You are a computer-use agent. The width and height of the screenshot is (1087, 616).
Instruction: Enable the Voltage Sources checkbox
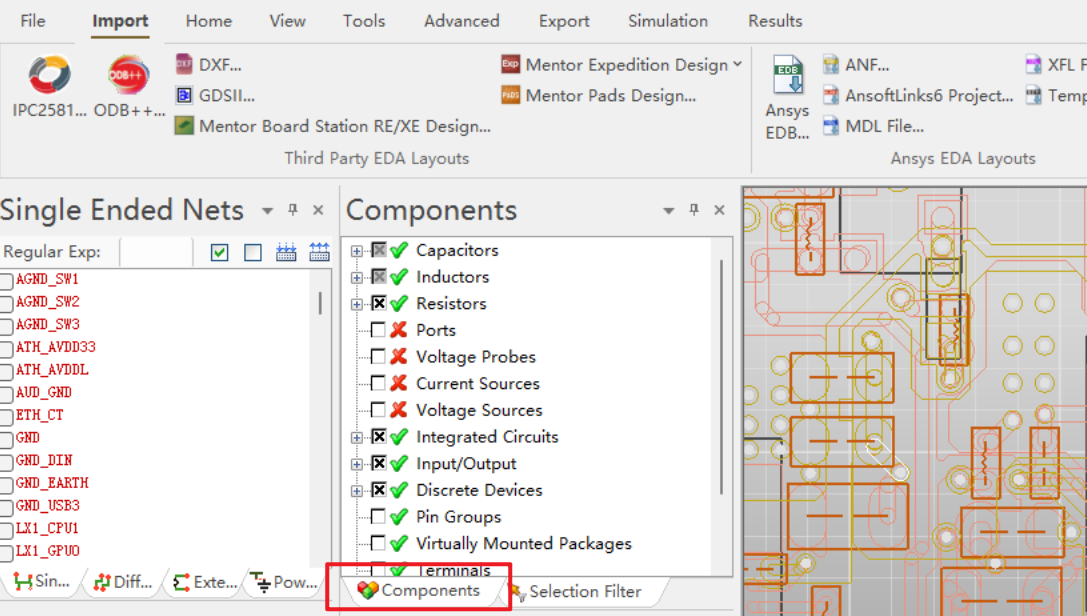[379, 410]
